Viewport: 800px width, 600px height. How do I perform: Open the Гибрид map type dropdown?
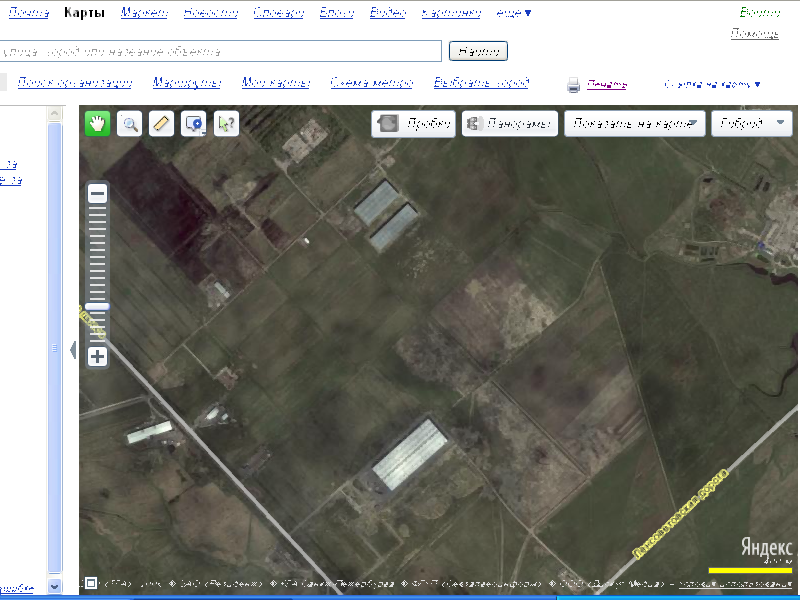[752, 124]
